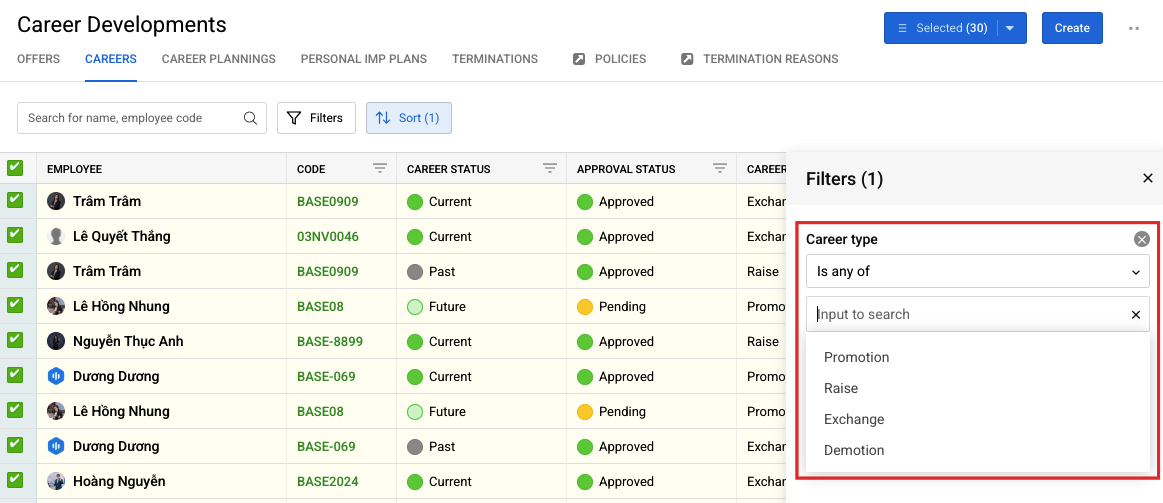
Task: Uncheck the Nguyễn Thục Anh row checkbox
Action: click(15, 340)
